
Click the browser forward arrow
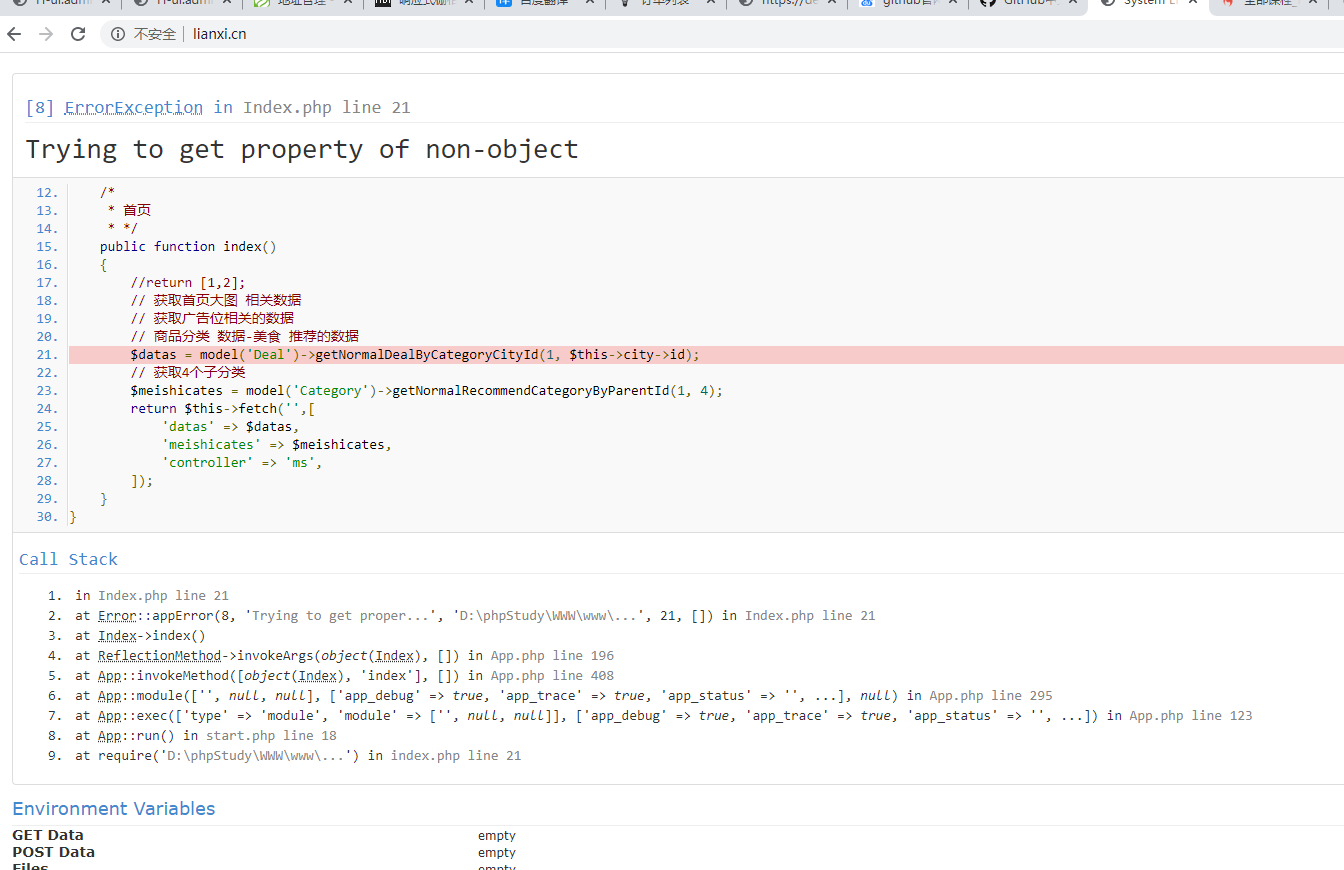tap(46, 34)
